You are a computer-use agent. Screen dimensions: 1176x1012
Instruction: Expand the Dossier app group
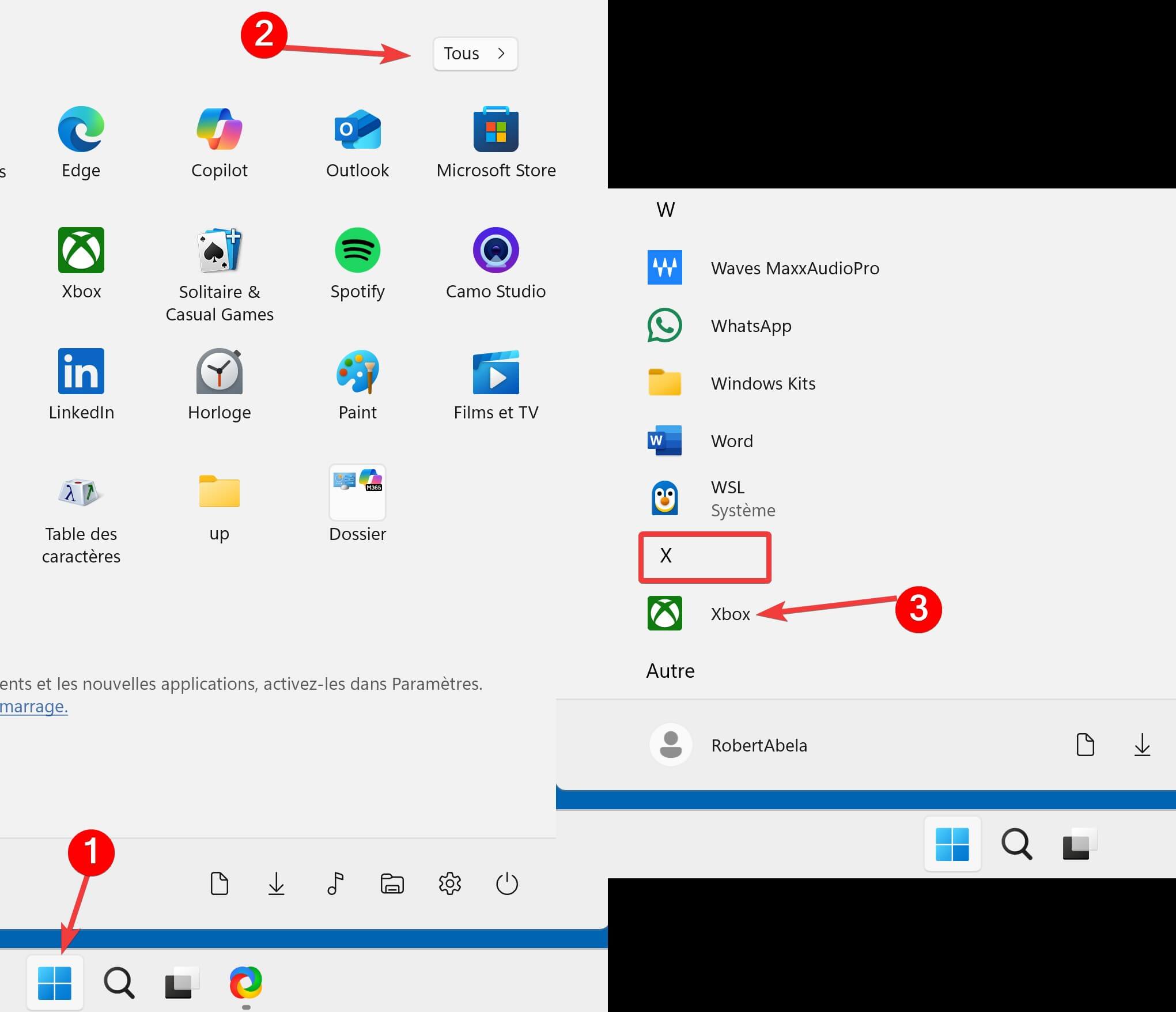(x=357, y=504)
